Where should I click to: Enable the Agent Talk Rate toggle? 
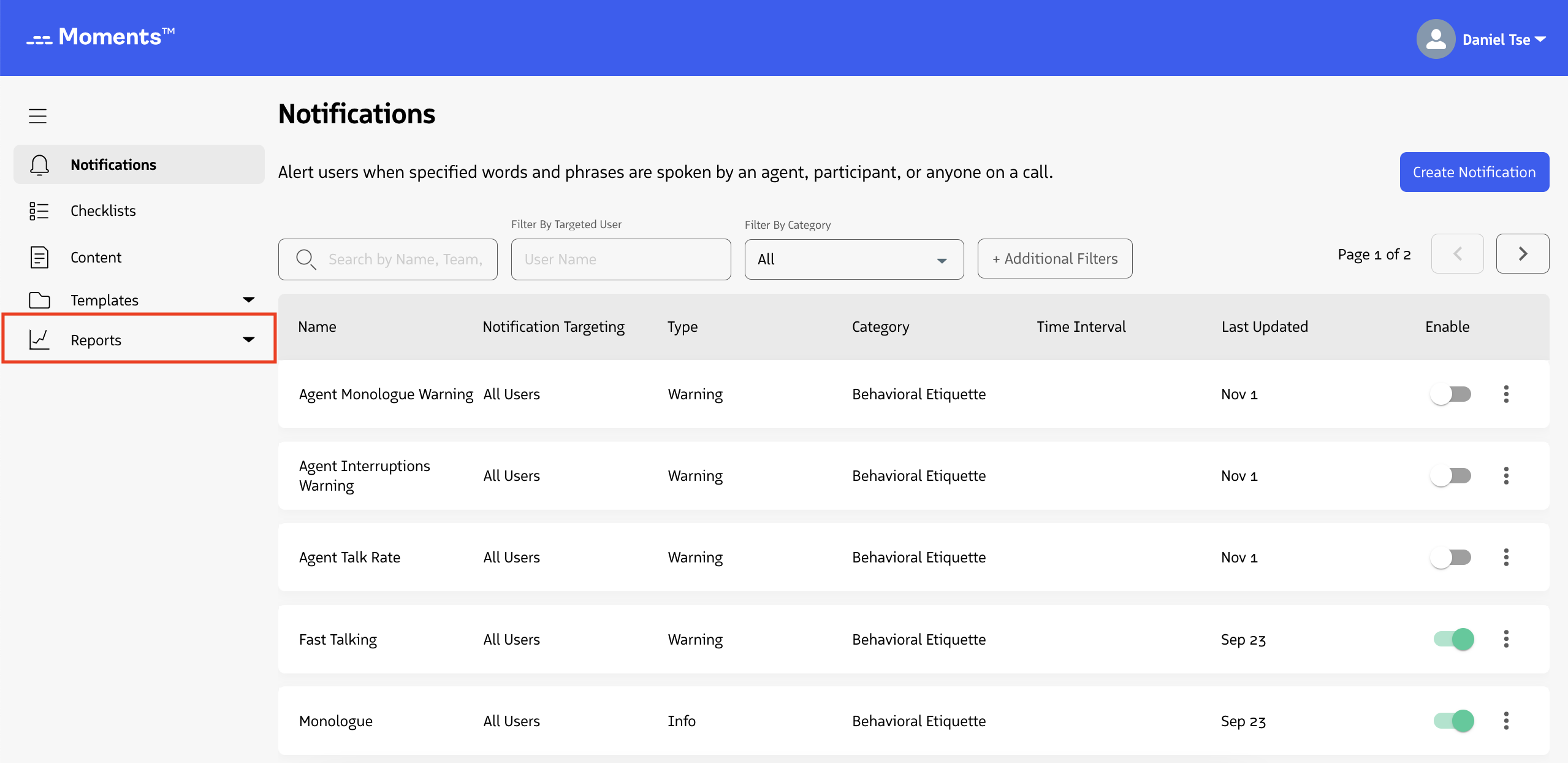pyautogui.click(x=1451, y=558)
